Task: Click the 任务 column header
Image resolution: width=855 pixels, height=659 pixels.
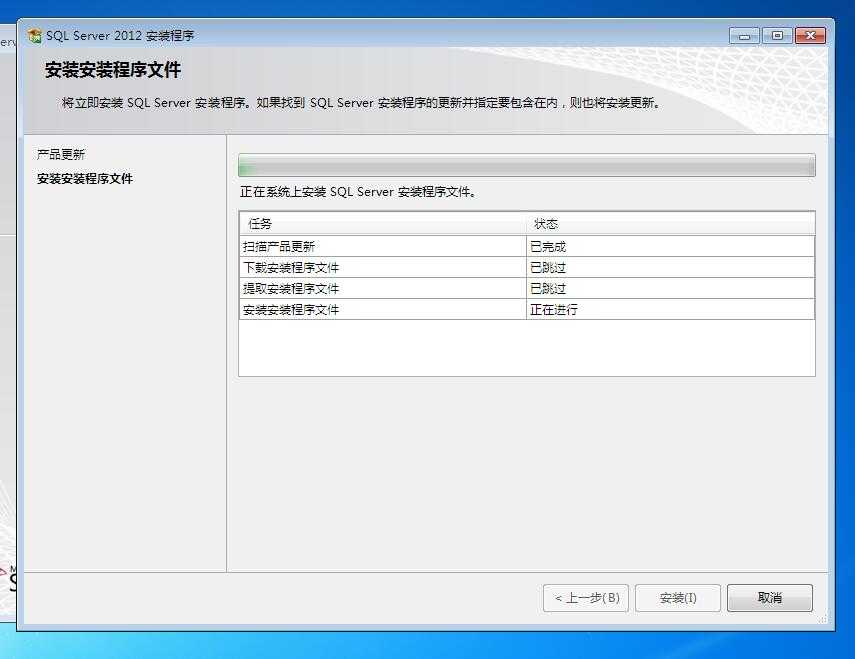Action: tap(383, 223)
